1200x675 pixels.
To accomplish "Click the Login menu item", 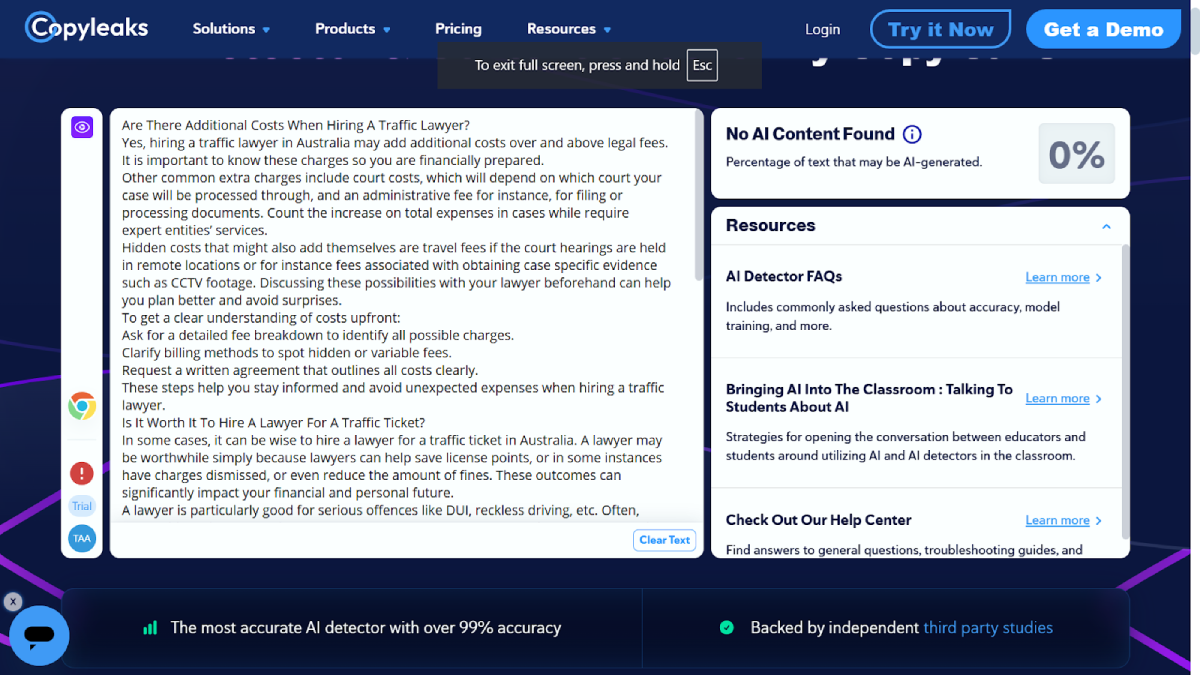I will 822,29.
